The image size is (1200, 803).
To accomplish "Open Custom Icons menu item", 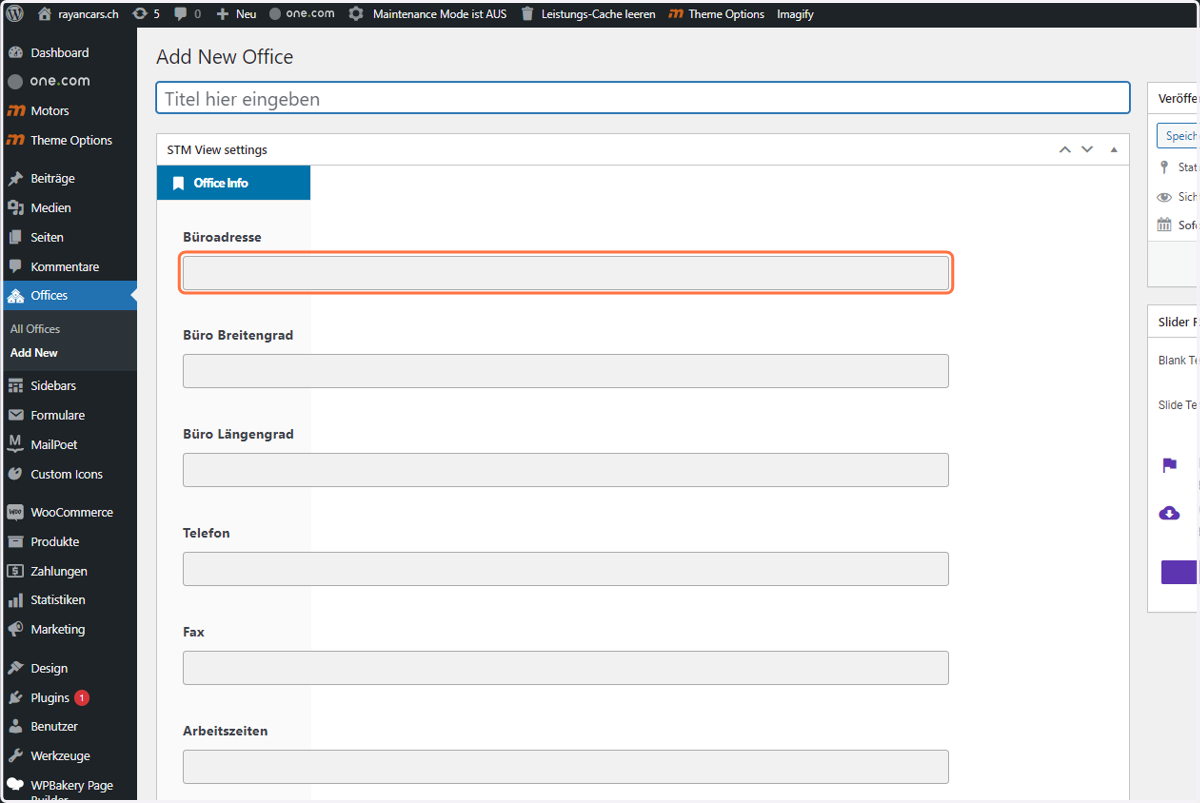I will point(68,474).
